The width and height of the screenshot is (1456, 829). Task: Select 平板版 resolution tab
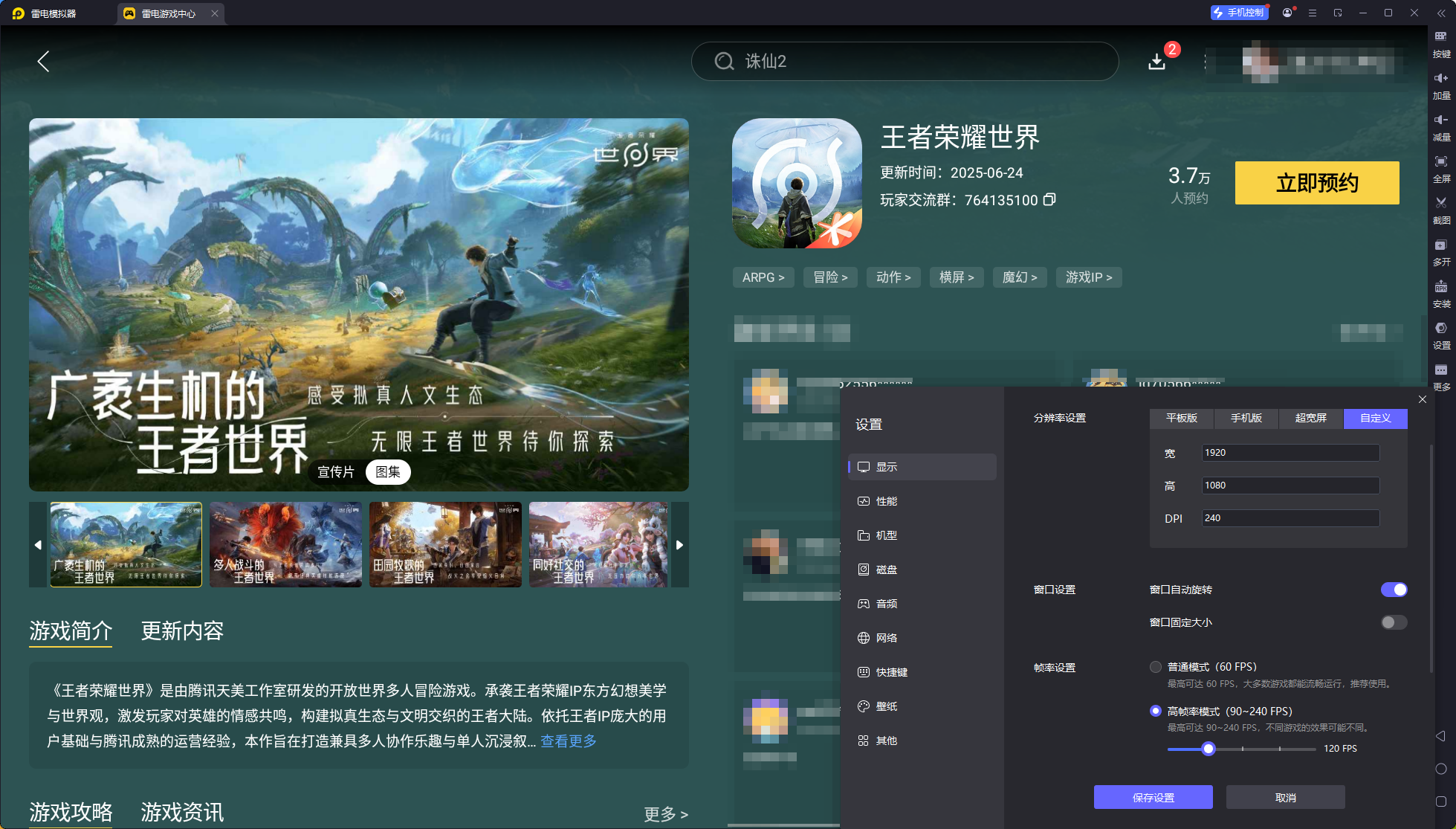pos(1182,419)
